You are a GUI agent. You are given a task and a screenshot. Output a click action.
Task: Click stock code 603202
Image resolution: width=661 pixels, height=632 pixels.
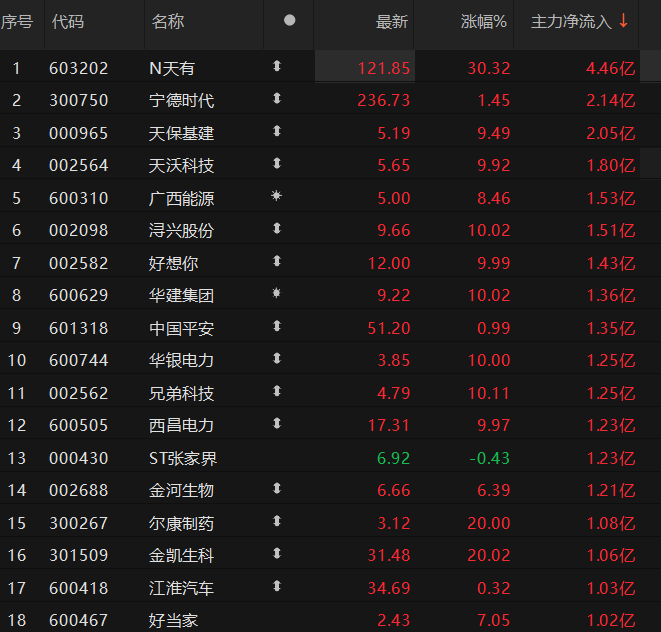(x=79, y=68)
